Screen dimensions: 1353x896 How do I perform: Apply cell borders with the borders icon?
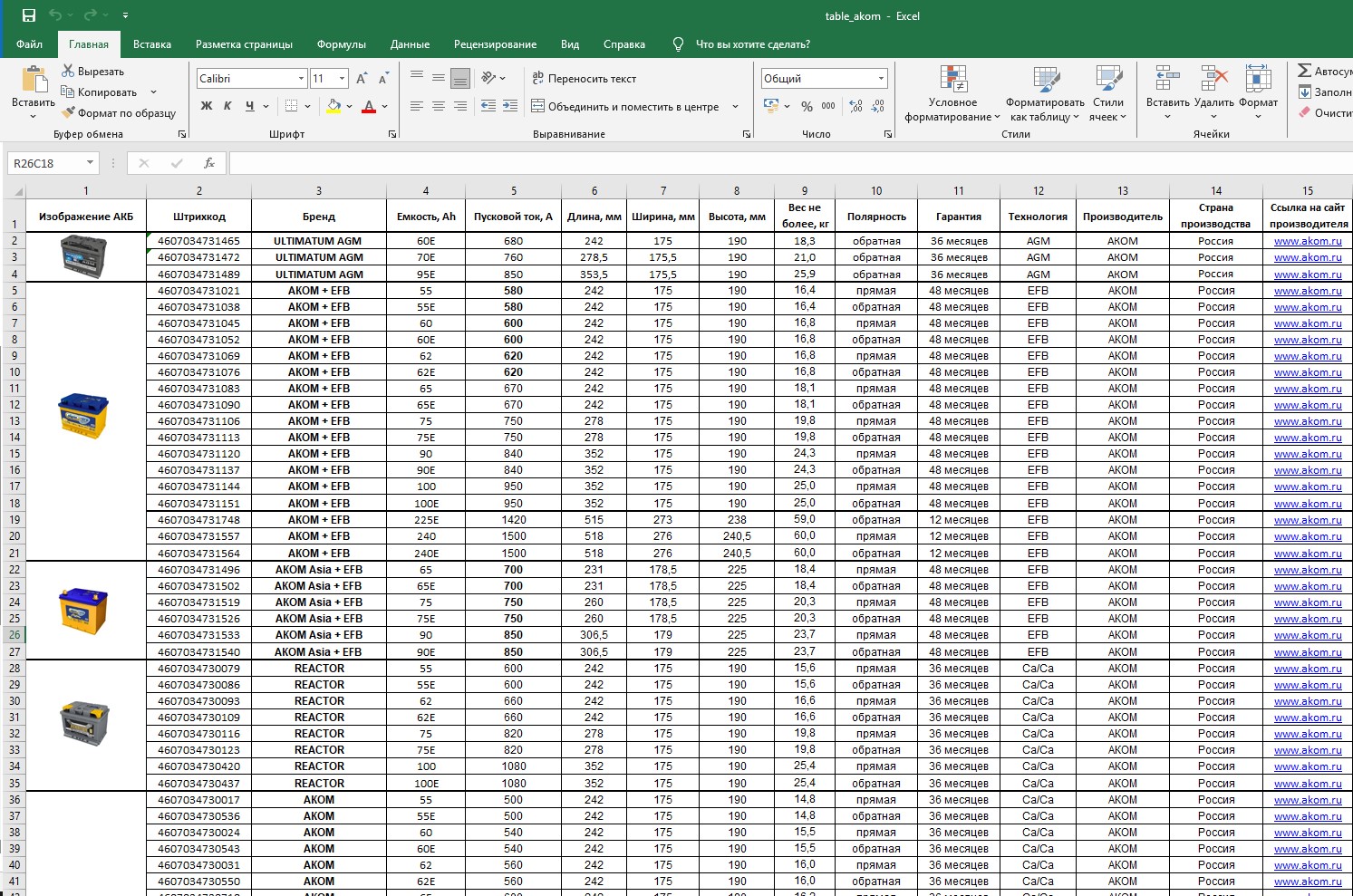[291, 106]
